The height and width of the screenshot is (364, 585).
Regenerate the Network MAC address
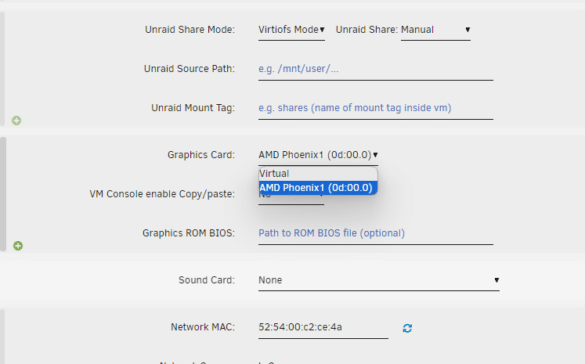(407, 328)
